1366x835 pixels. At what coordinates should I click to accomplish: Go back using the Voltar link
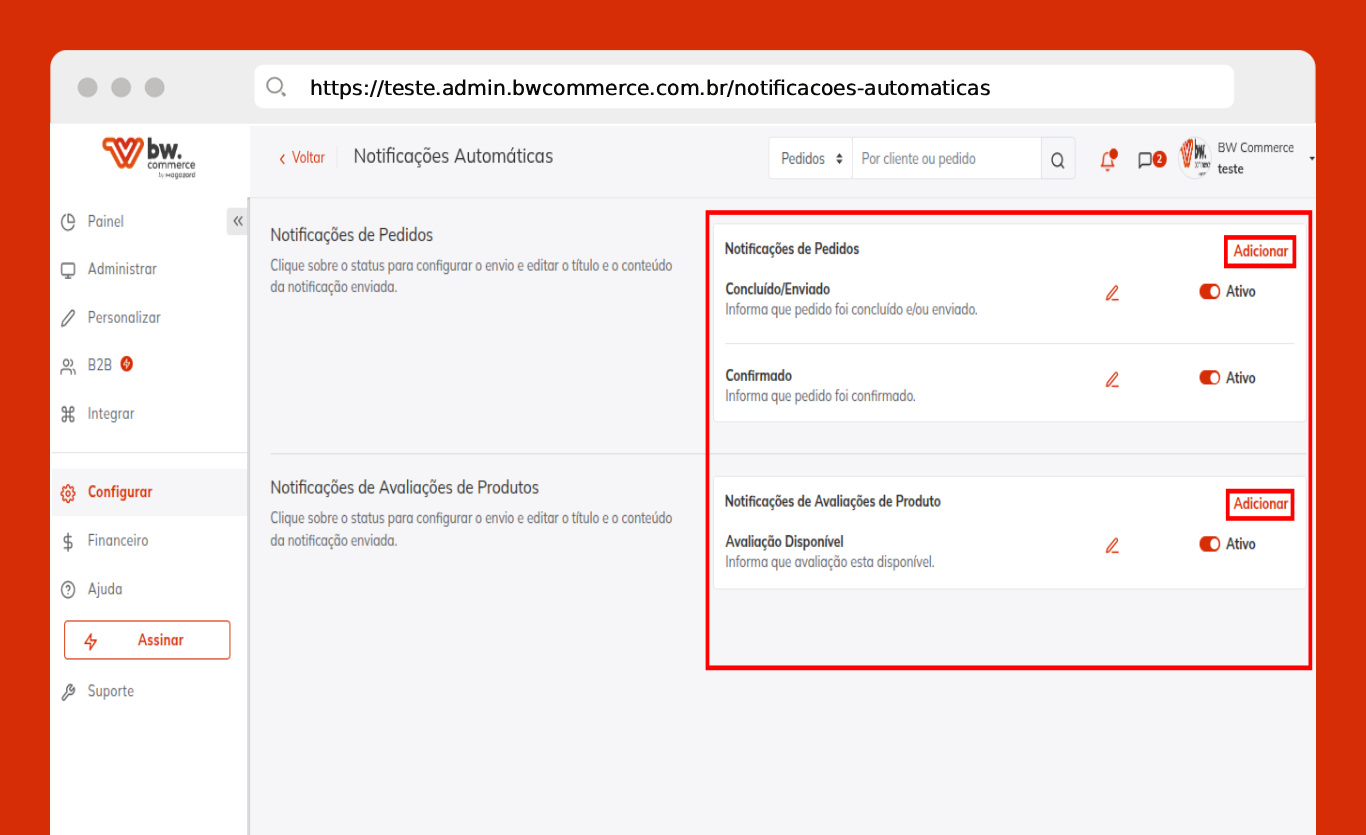pos(302,158)
